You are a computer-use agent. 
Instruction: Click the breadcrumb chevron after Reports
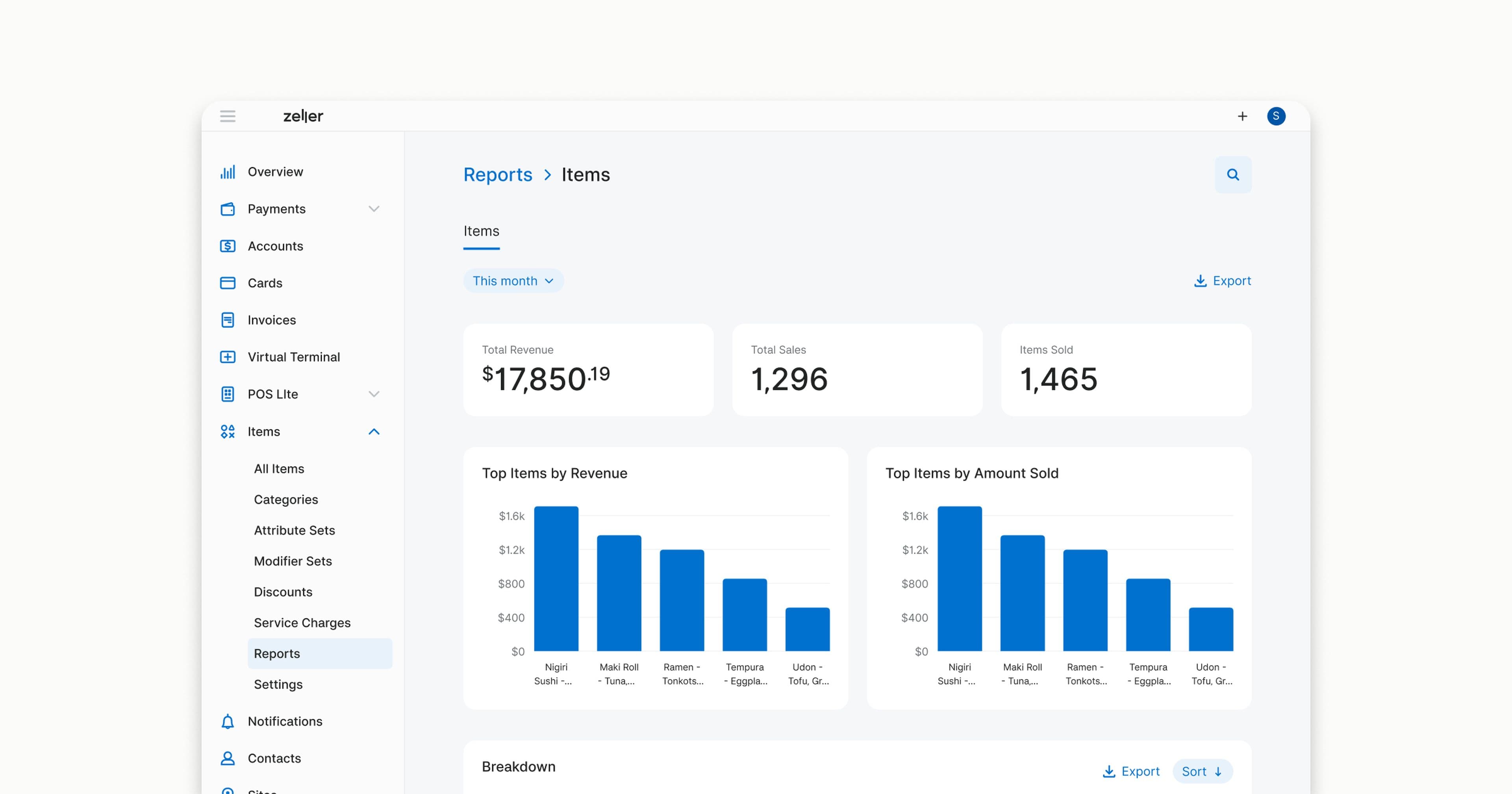547,175
